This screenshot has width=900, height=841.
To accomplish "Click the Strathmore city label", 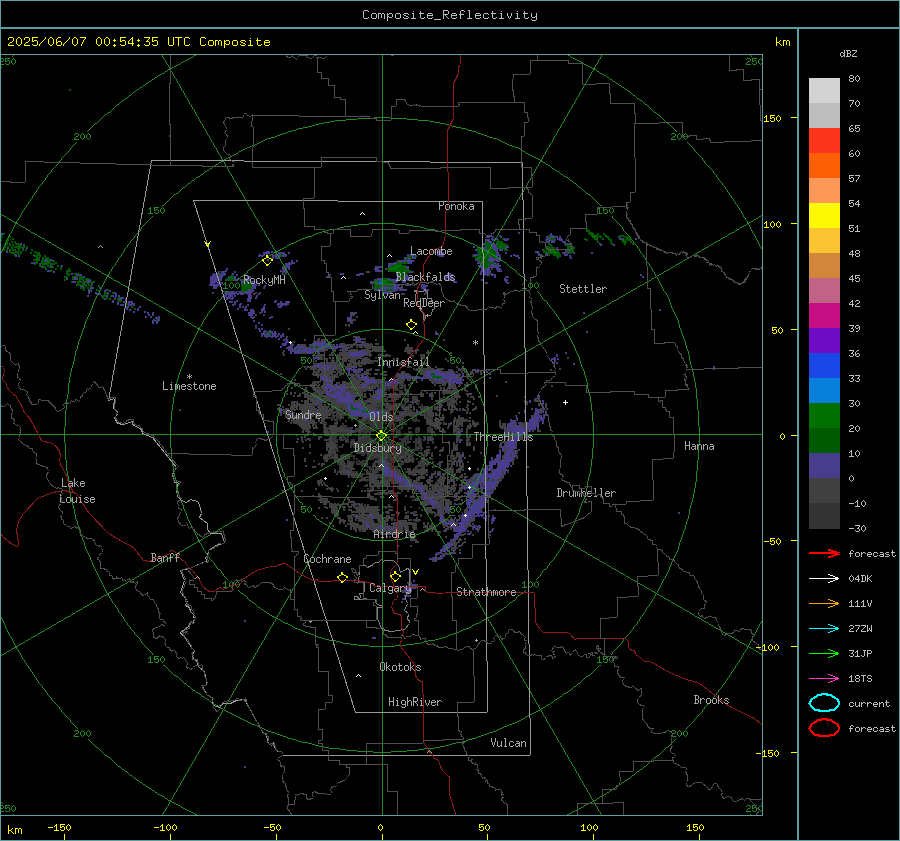I will 486,592.
